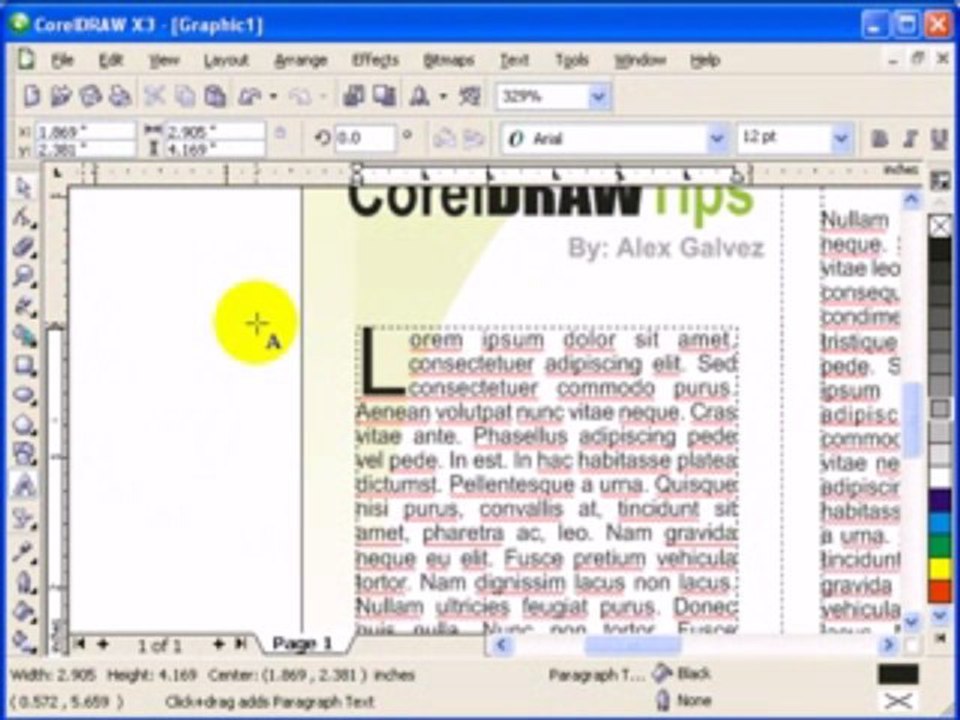Click the Paste toolbar icon

[x=214, y=96]
